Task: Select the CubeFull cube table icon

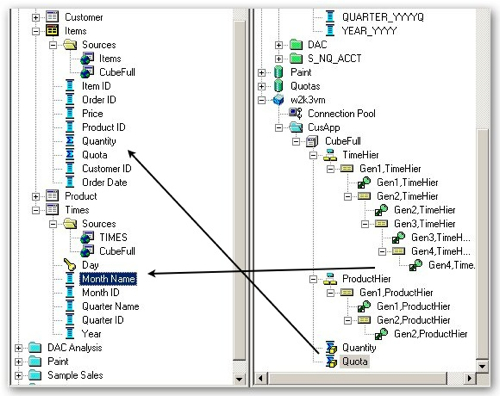Action: (312, 141)
